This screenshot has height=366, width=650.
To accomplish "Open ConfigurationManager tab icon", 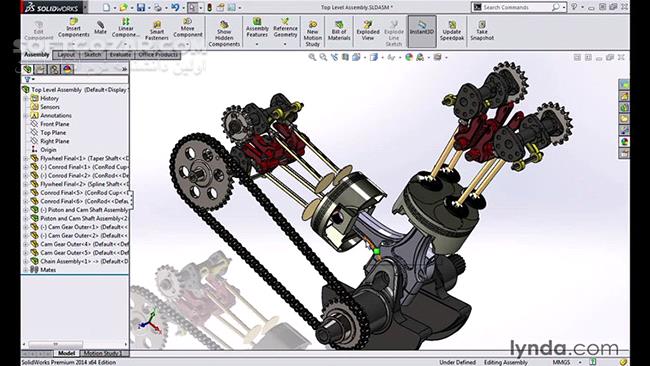I will tap(54, 69).
